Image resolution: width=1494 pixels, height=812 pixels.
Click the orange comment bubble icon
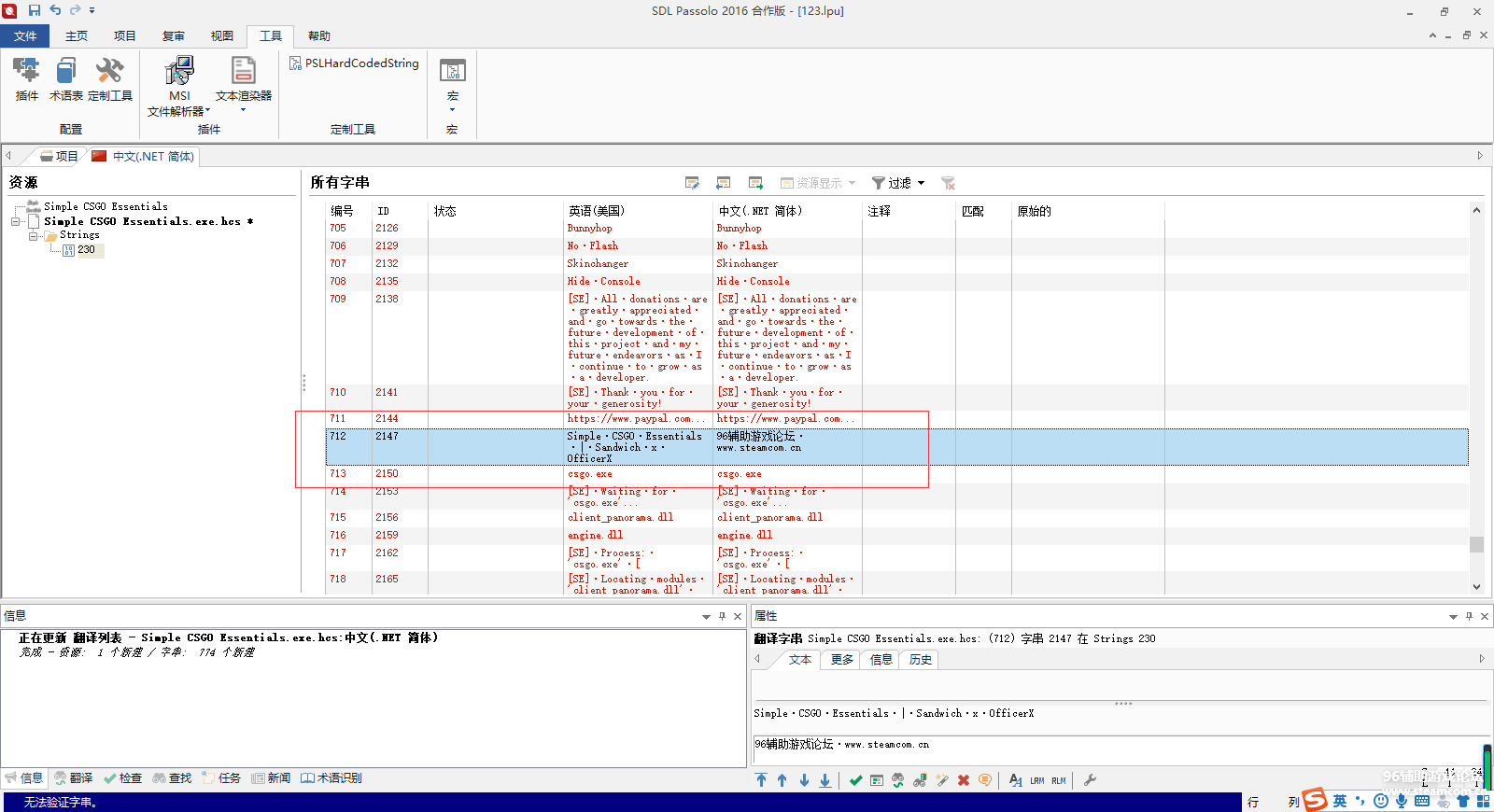[x=985, y=780]
